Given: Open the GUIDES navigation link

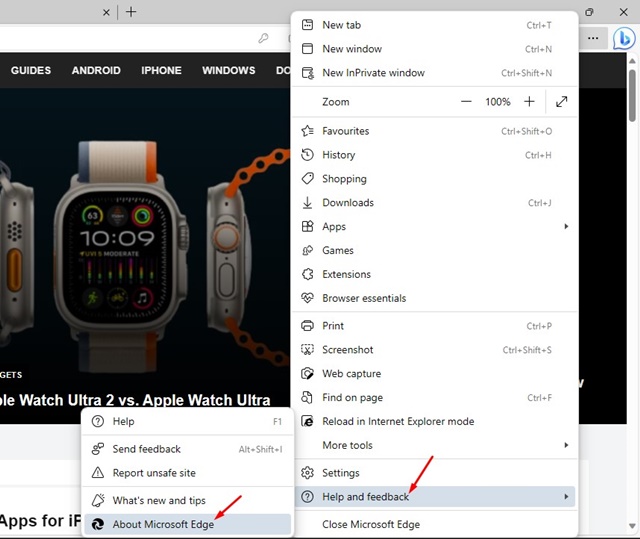Looking at the screenshot, I should [31, 71].
